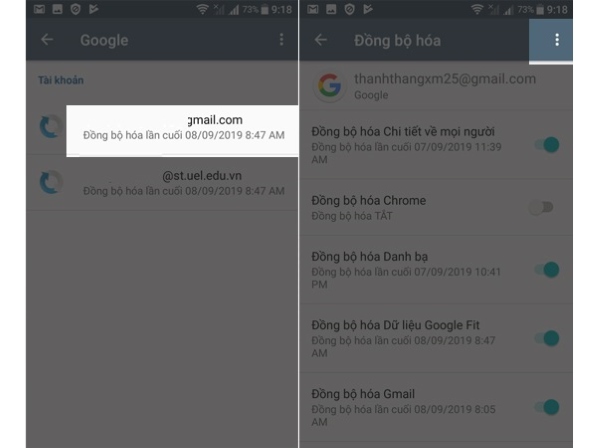The width and height of the screenshot is (600, 448).
Task: Open the highlighted gmail.com account entry
Action: tap(182, 130)
